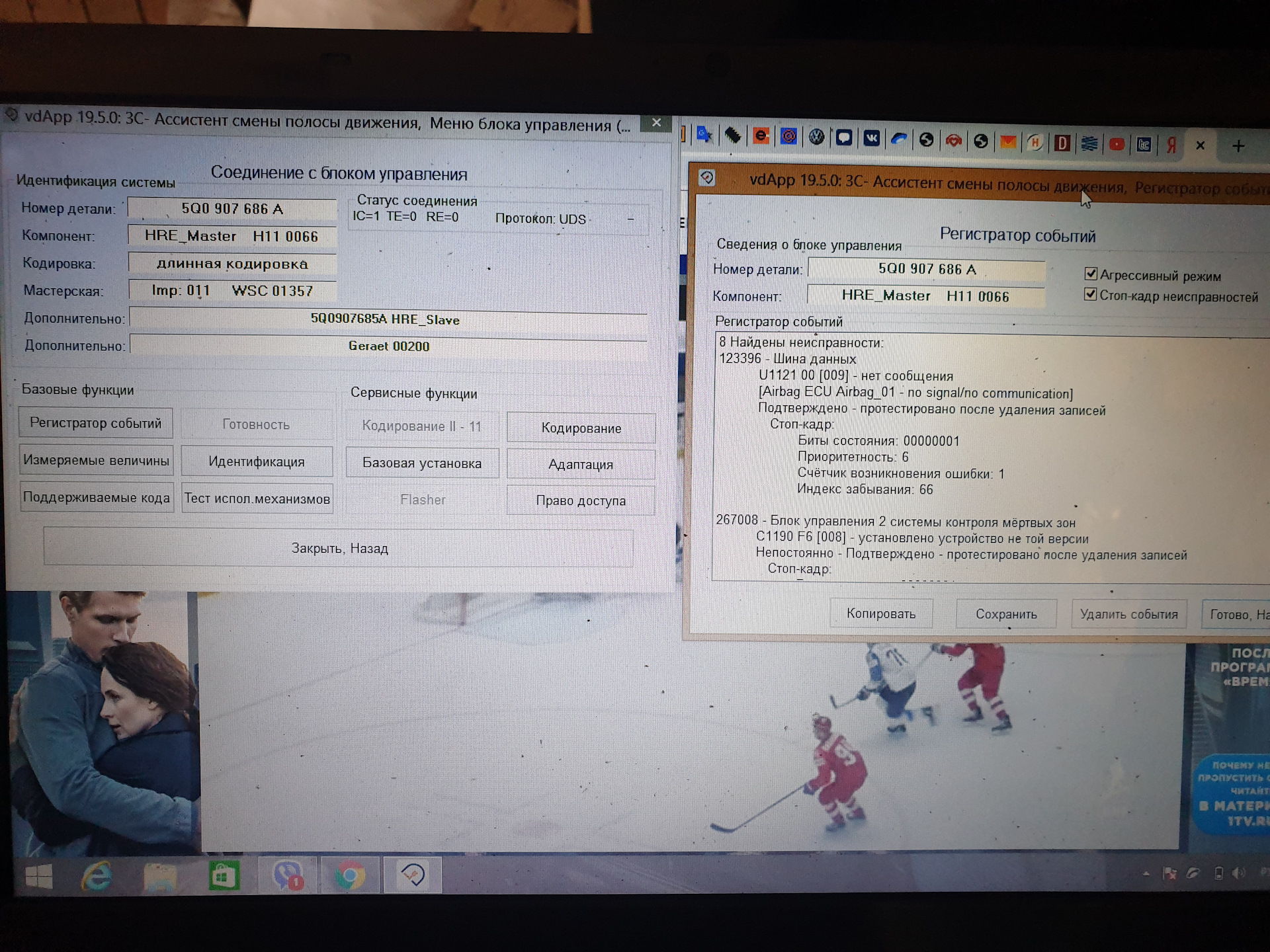This screenshot has width=1270, height=952.
Task: Switch to the VK browser tab
Action: [x=872, y=138]
